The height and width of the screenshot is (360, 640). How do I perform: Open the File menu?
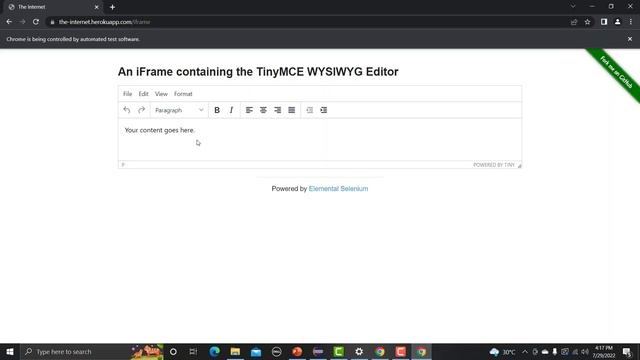click(127, 94)
